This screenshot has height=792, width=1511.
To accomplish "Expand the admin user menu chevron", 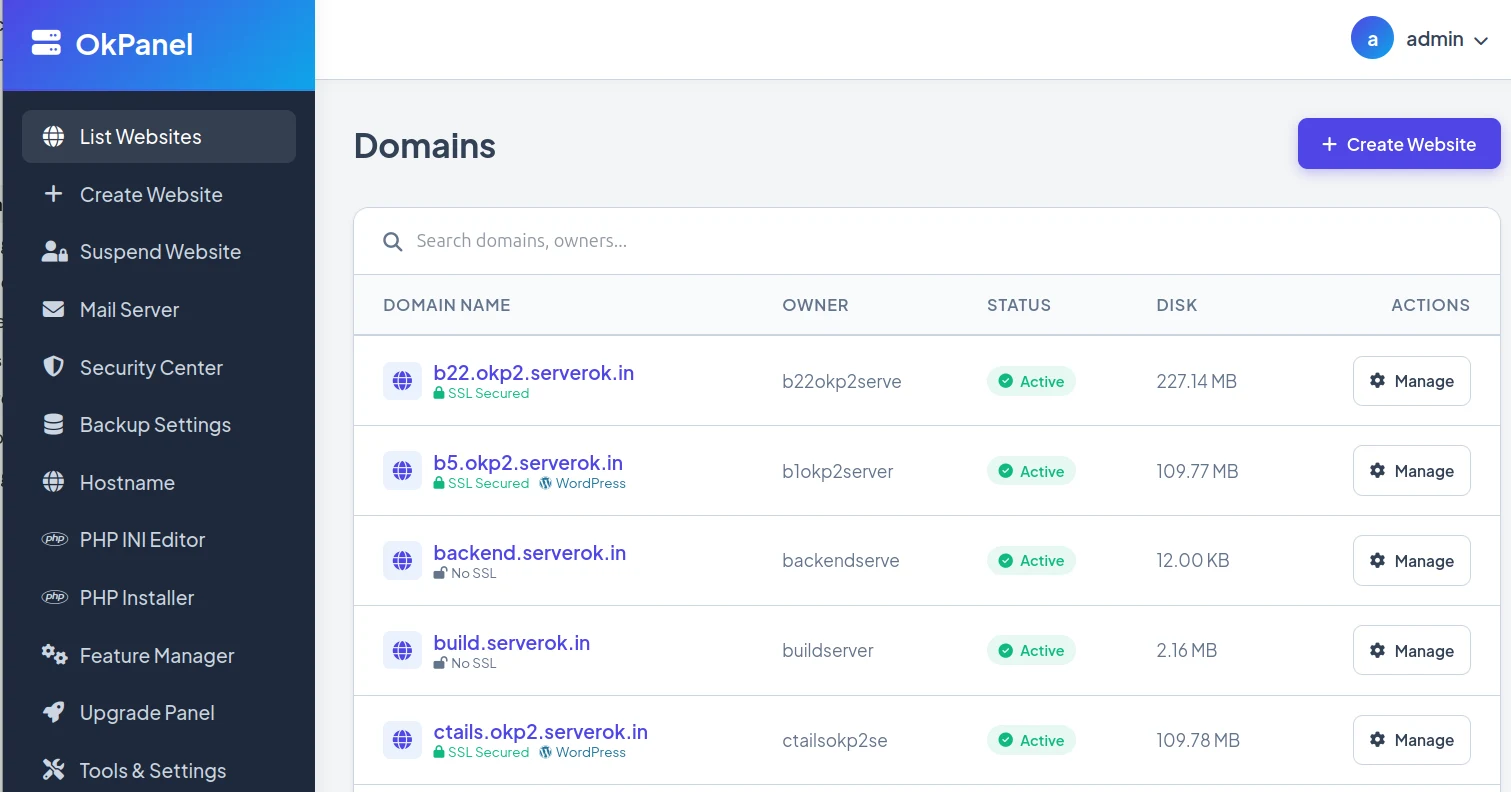I will (1482, 40).
